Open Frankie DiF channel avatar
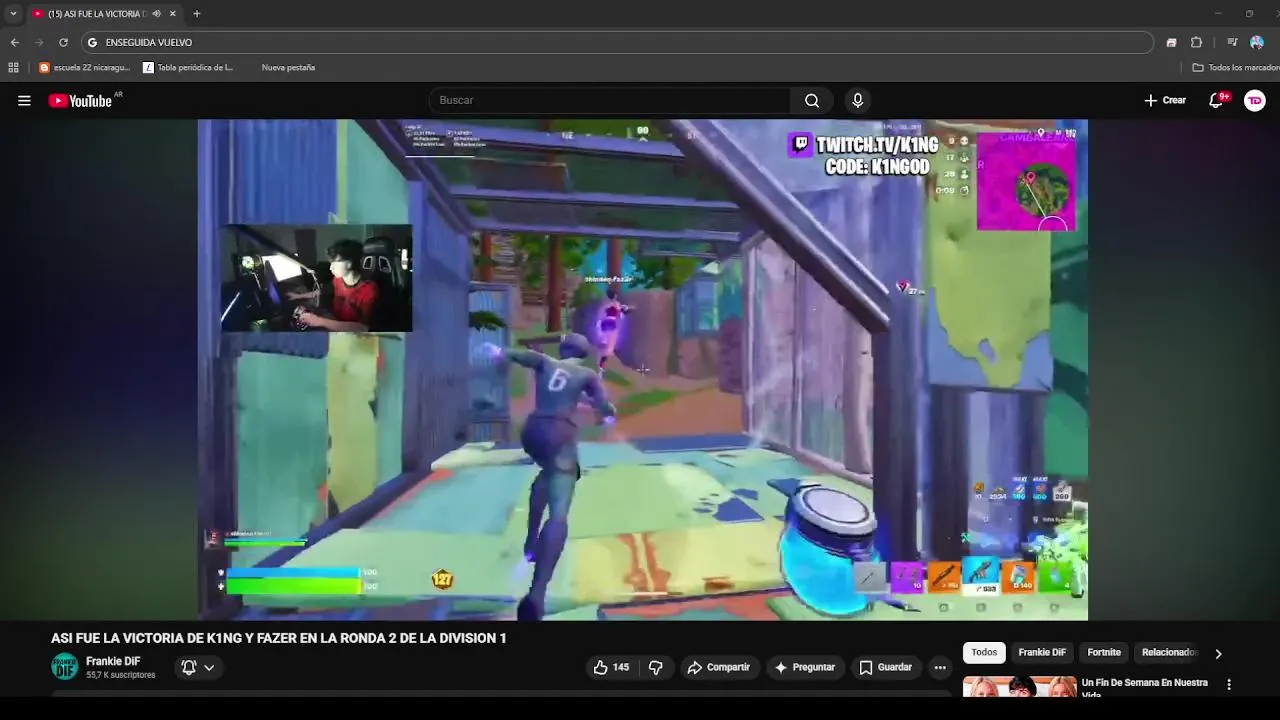The height and width of the screenshot is (720, 1280). pyautogui.click(x=64, y=667)
